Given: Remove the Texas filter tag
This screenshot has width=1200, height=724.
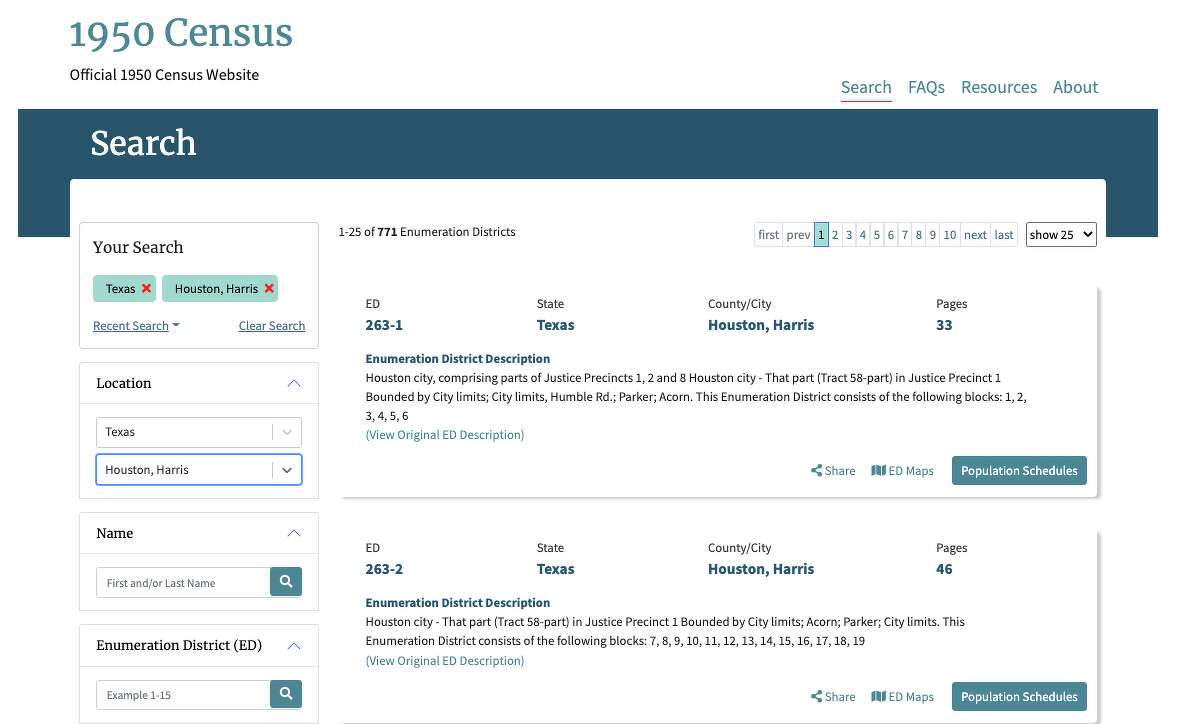Looking at the screenshot, I should point(146,288).
